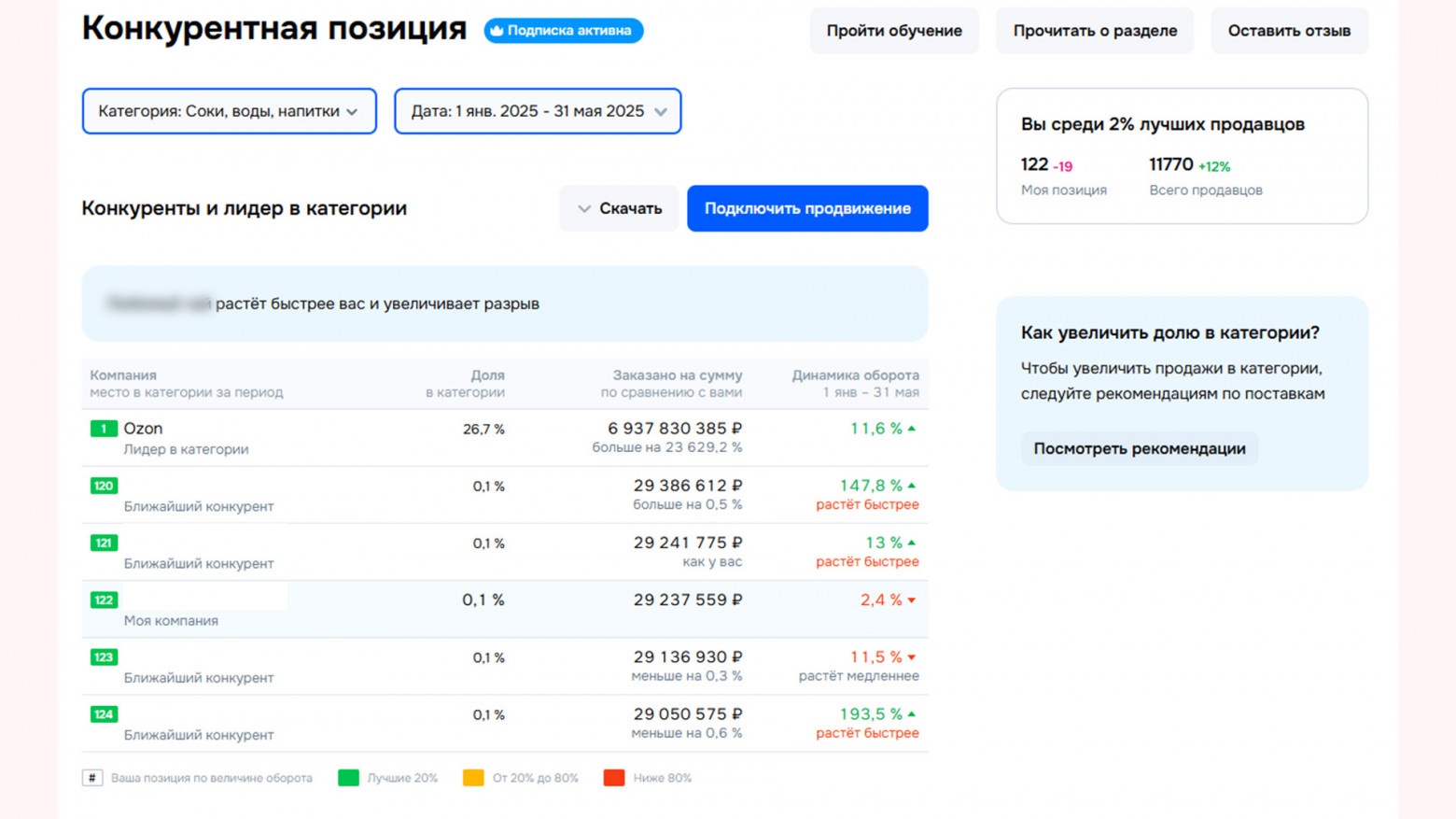This screenshot has width=1456, height=819.
Task: Click the Как увеличить долю в категории? heading
Action: click(x=1170, y=333)
